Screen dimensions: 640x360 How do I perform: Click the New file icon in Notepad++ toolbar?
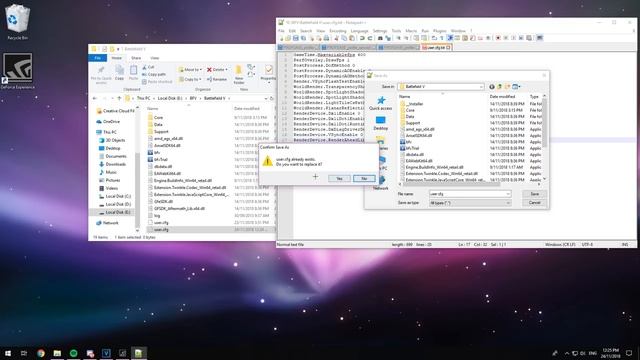281,38
